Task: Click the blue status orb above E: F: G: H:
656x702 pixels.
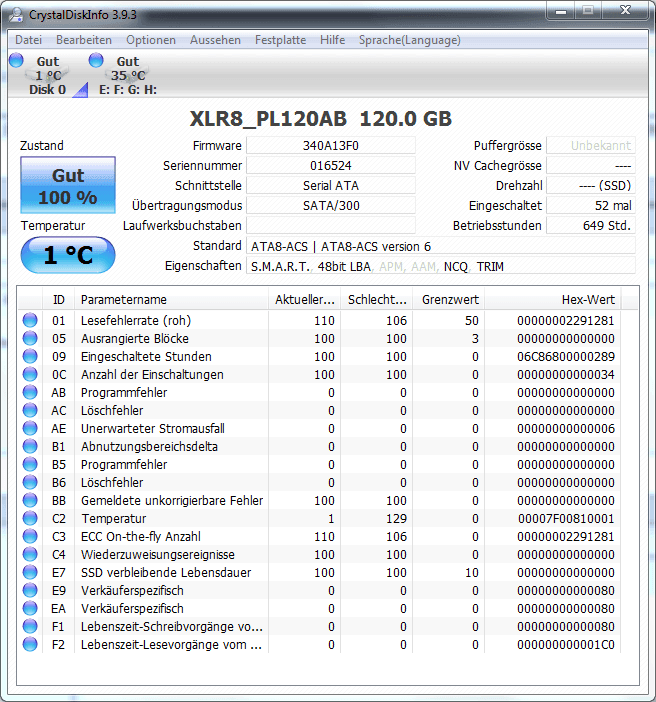Action: (x=96, y=60)
